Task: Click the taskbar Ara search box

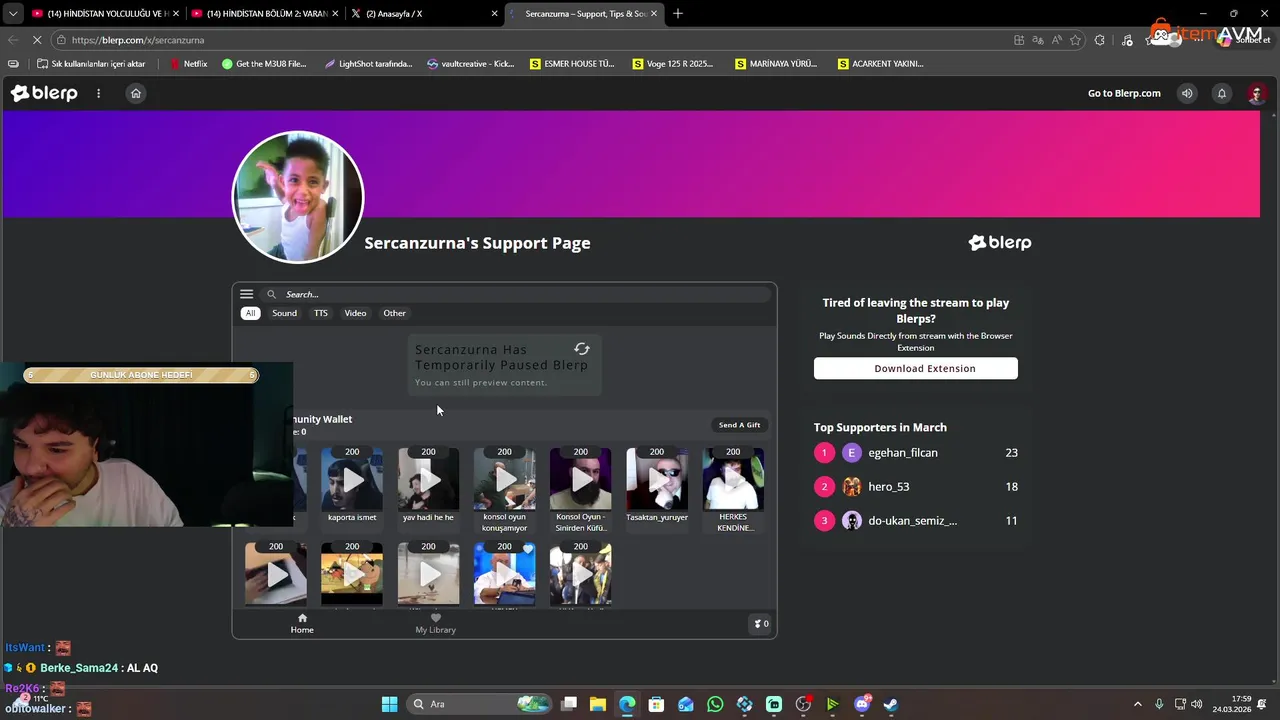Action: pyautogui.click(x=480, y=704)
